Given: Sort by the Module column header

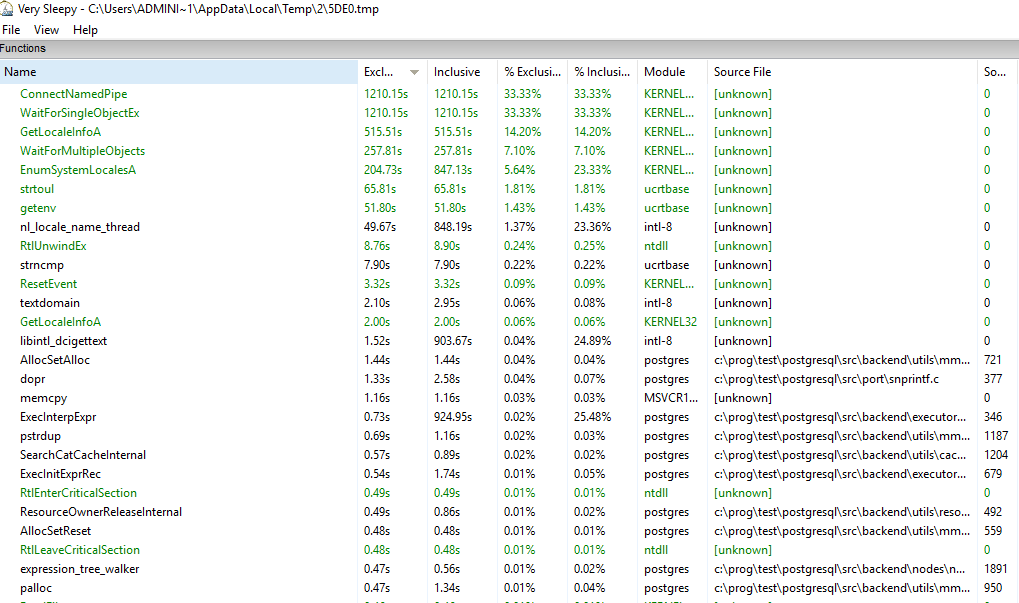Looking at the screenshot, I should pyautogui.click(x=664, y=72).
